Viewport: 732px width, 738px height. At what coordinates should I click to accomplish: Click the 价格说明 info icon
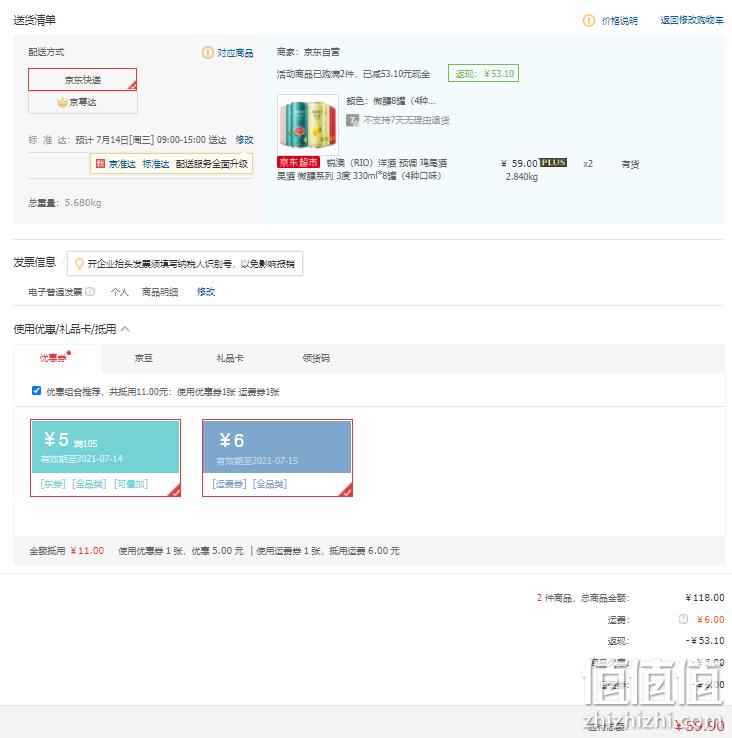click(588, 20)
